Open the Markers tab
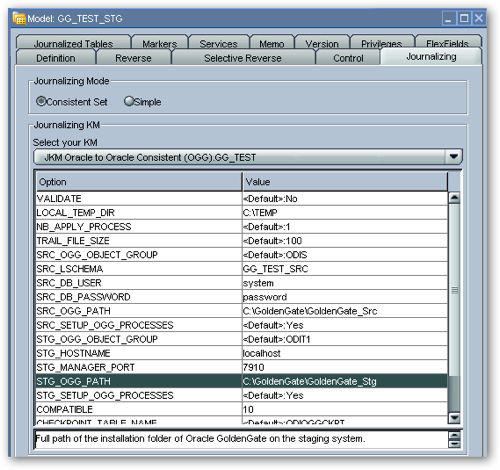The image size is (500, 470). [160, 42]
